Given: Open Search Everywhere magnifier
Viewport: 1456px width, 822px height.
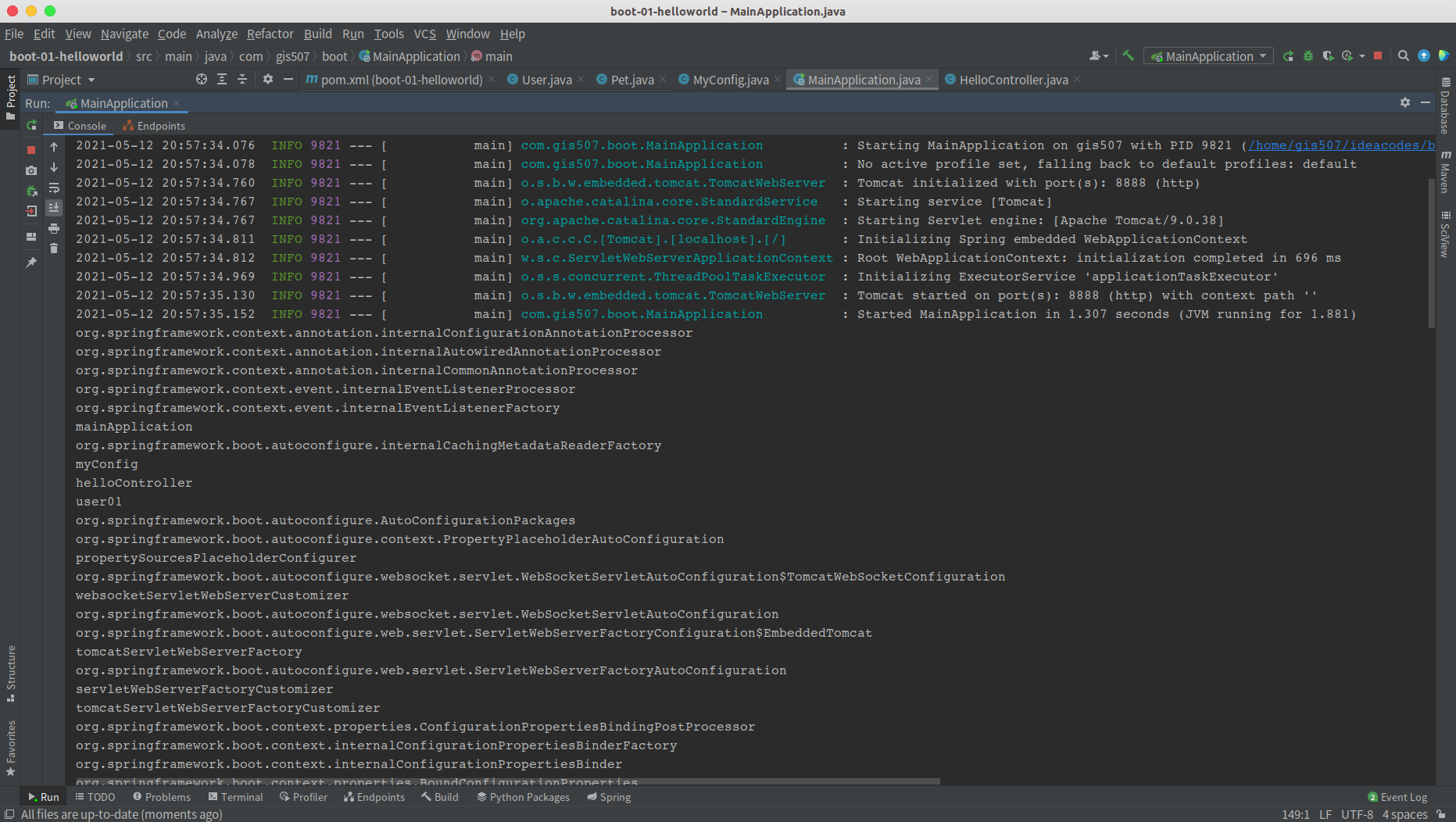Looking at the screenshot, I should click(x=1404, y=55).
